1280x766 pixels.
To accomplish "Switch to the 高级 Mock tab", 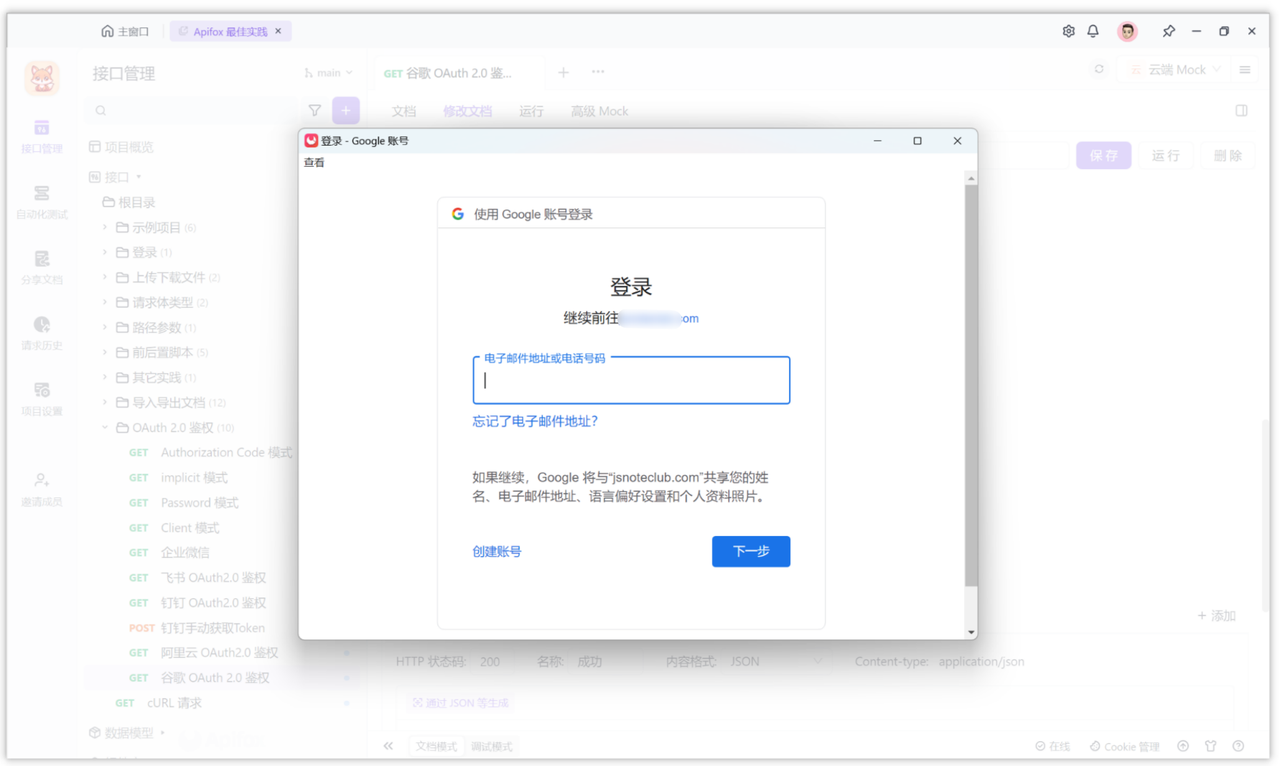I will [599, 111].
